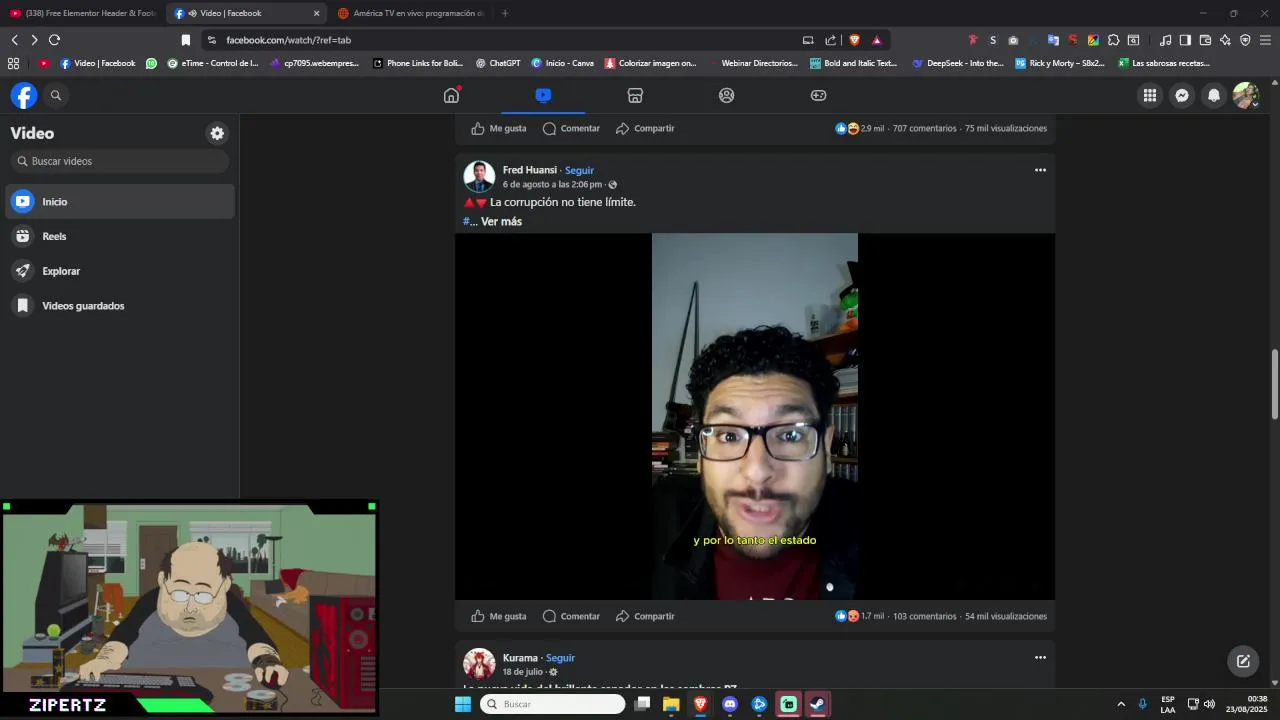
Task: Open Brave Rewards triangle icon
Action: click(x=877, y=40)
